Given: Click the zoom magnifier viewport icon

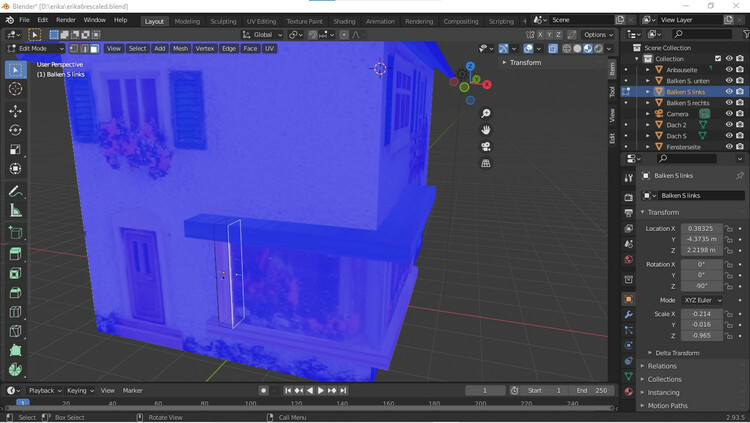Looking at the screenshot, I should click(x=486, y=113).
